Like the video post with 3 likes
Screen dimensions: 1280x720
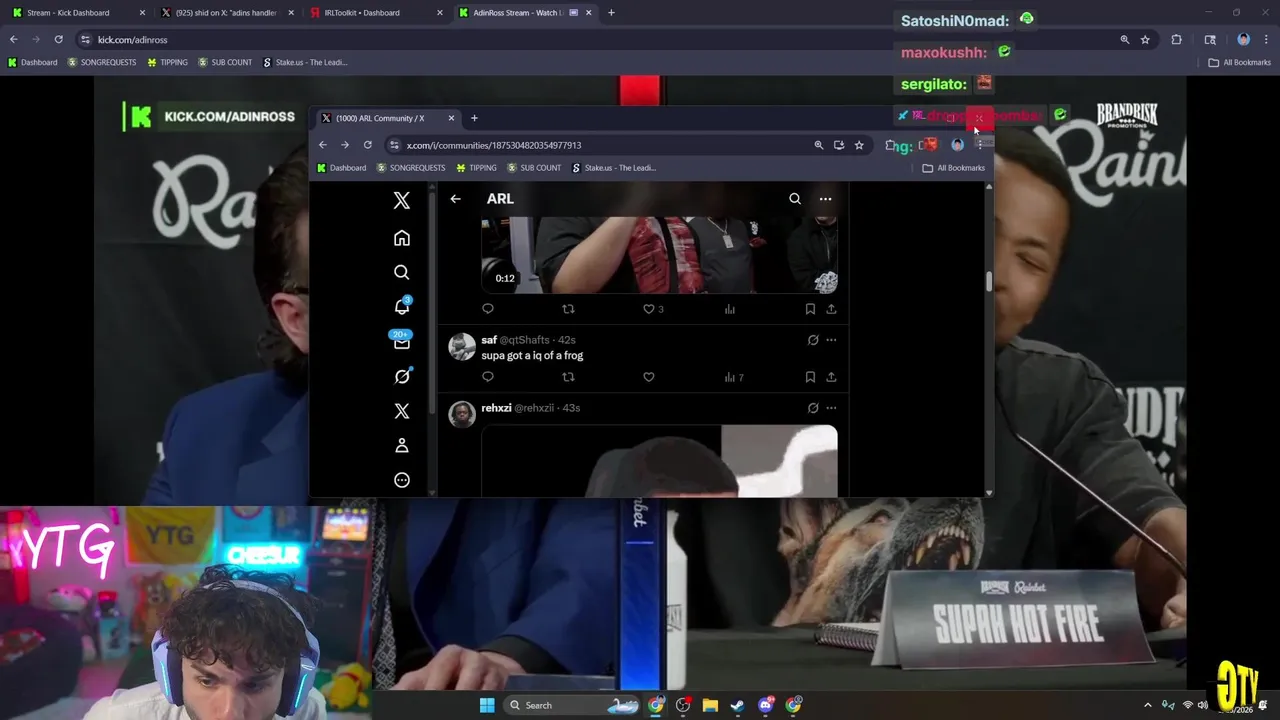(653, 309)
